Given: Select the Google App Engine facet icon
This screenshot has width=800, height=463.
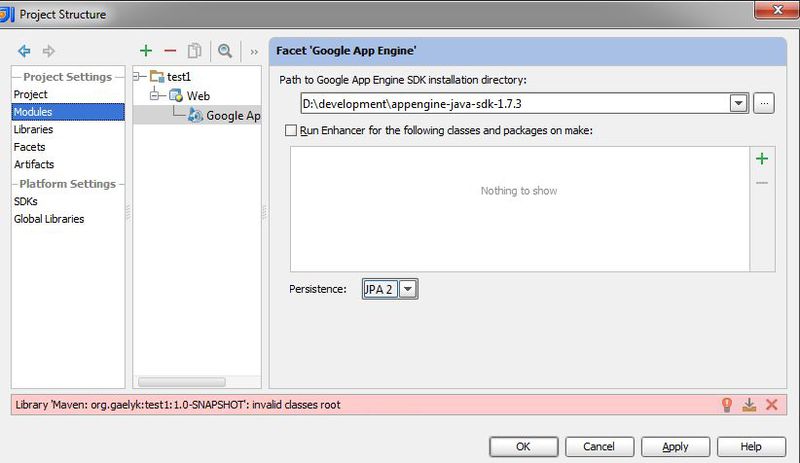Looking at the screenshot, I should 195,115.
